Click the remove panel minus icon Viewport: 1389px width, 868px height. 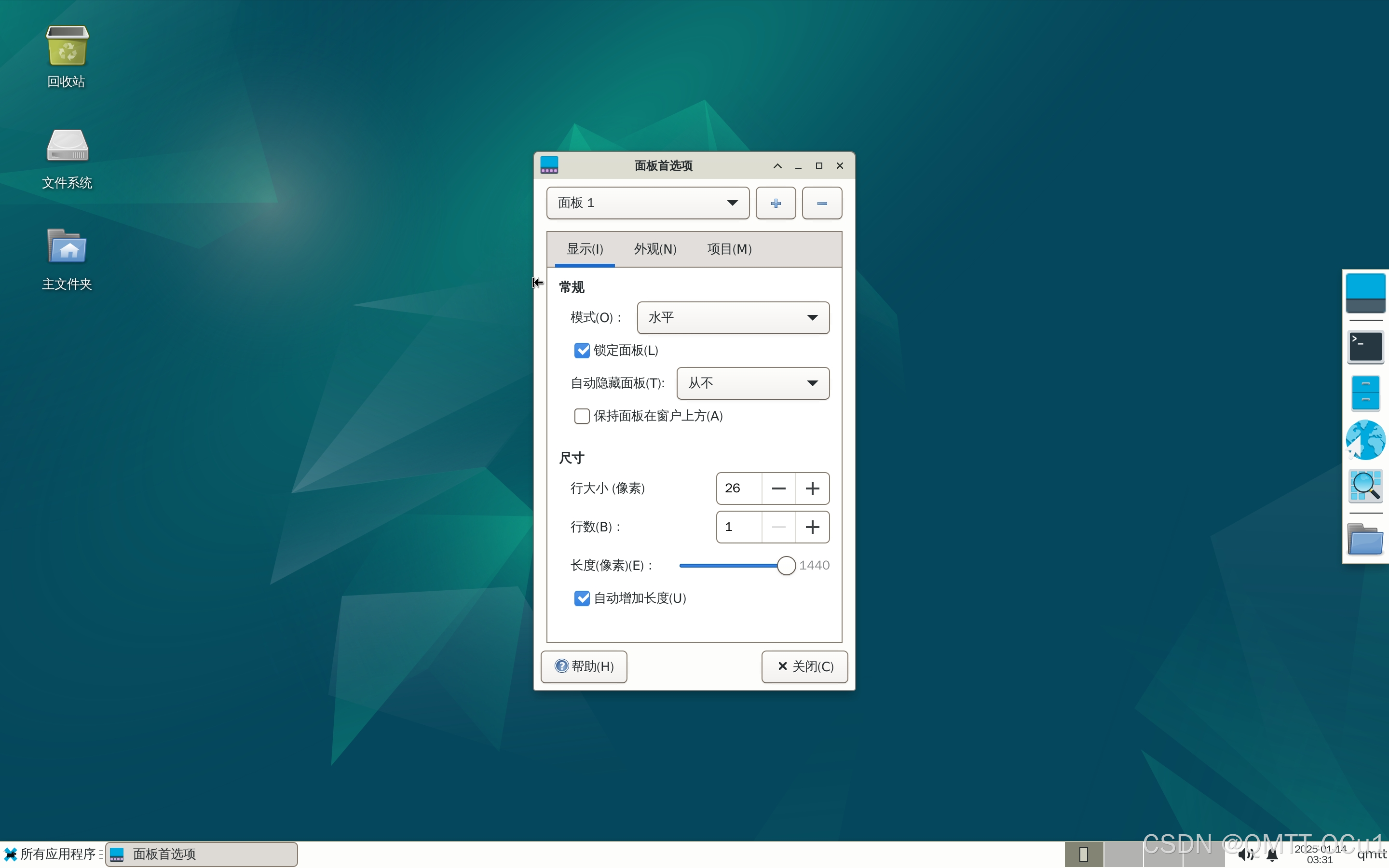click(821, 203)
